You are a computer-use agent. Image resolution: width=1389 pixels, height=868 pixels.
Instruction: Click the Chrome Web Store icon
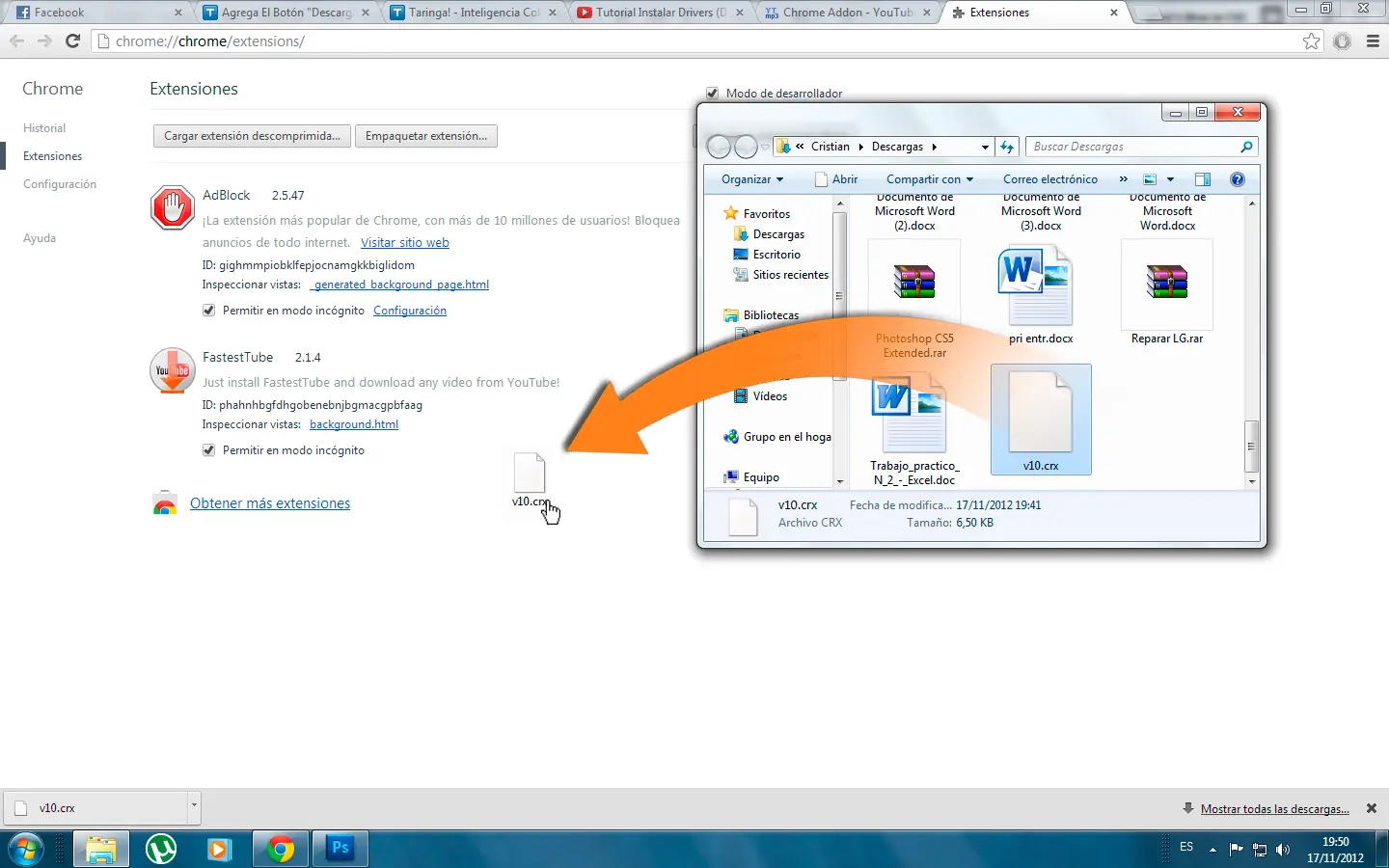[x=165, y=503]
